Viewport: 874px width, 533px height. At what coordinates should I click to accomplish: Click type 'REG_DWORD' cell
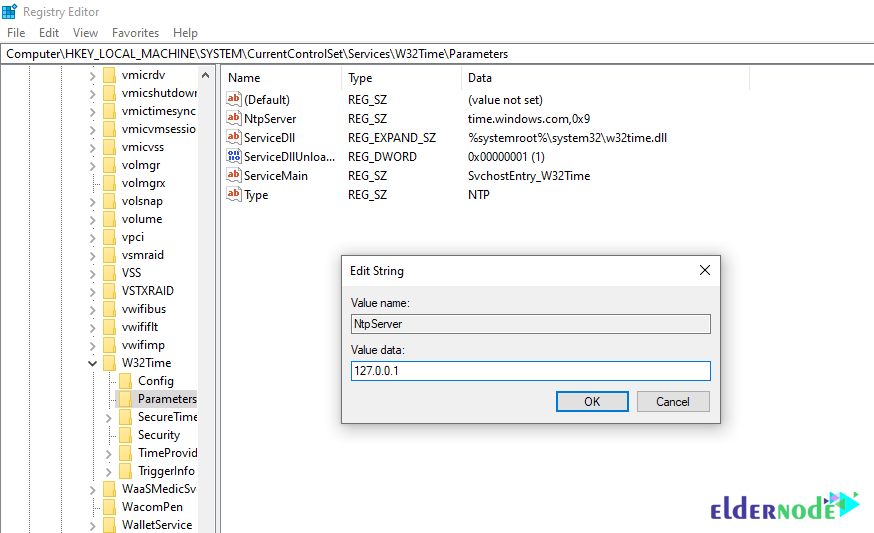coord(382,157)
